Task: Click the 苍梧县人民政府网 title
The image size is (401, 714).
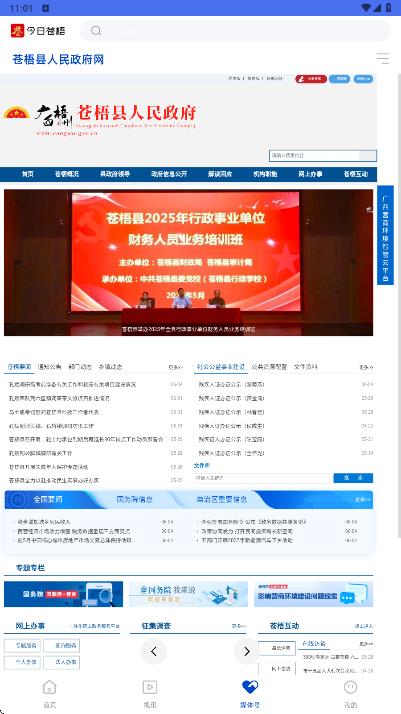Action: coord(58,59)
